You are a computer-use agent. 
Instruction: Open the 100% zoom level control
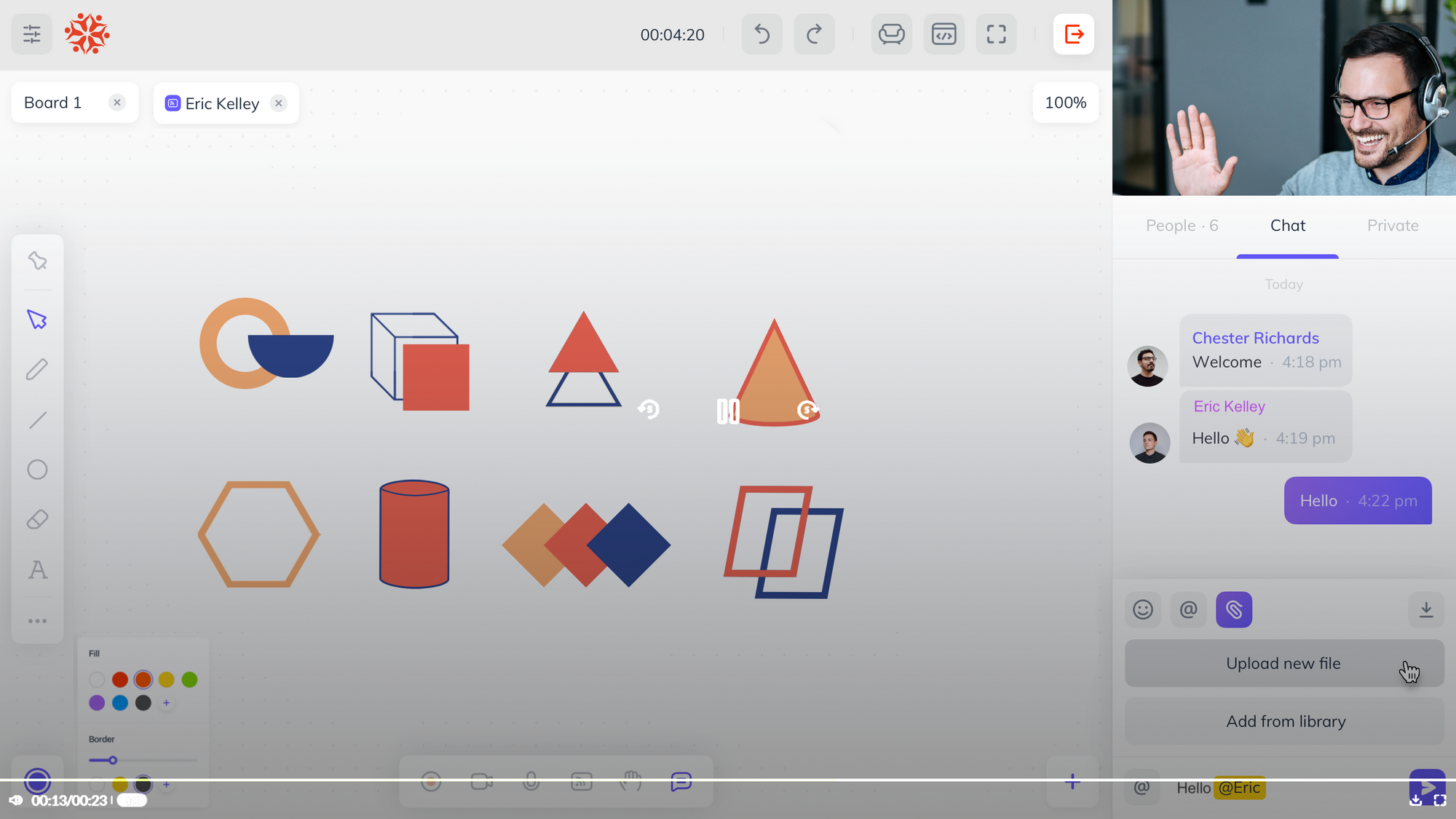(1065, 103)
